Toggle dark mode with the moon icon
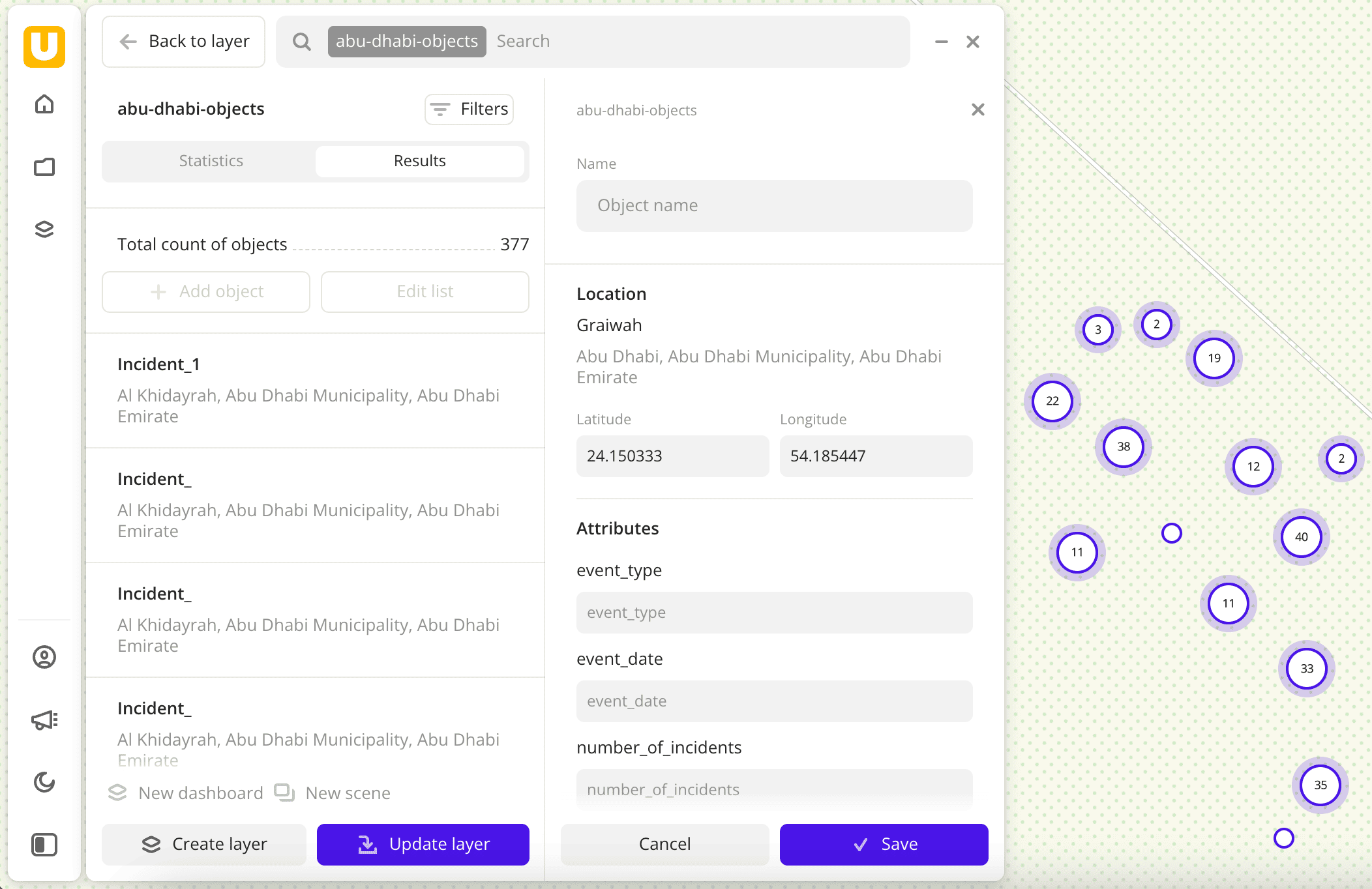Viewport: 1372px width, 889px height. pos(43,783)
